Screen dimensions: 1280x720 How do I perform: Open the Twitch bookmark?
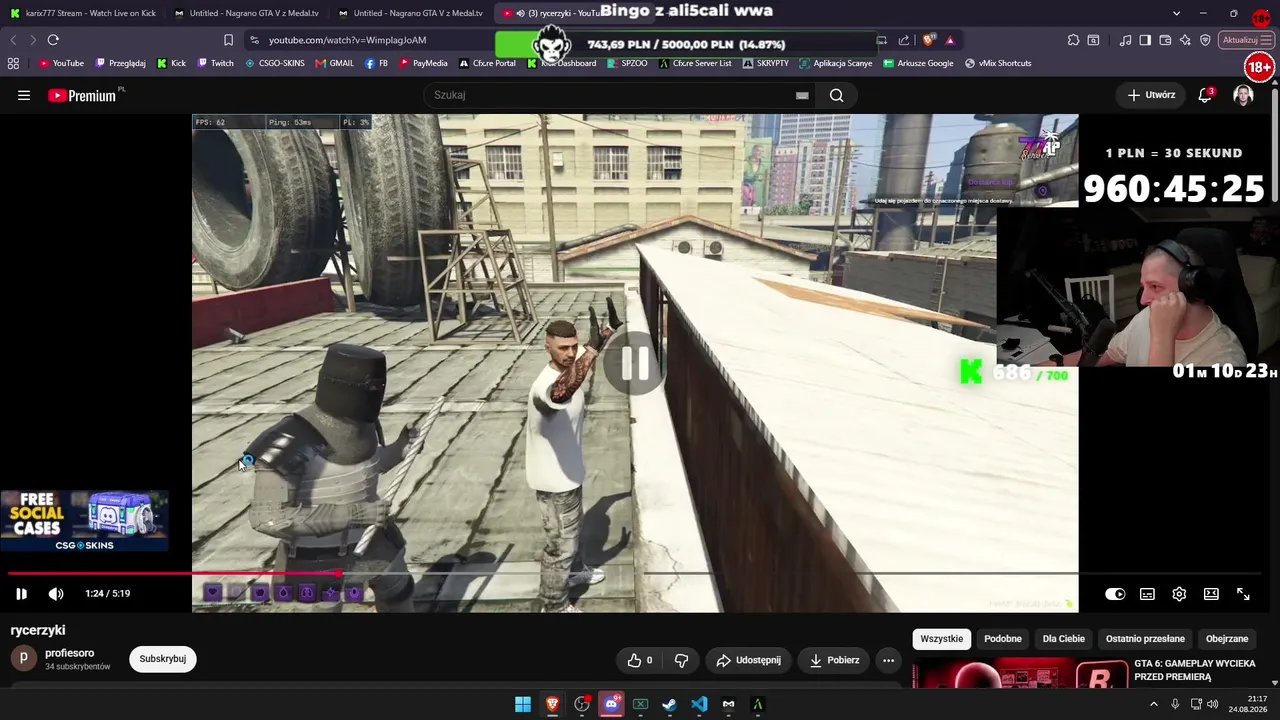pos(215,63)
